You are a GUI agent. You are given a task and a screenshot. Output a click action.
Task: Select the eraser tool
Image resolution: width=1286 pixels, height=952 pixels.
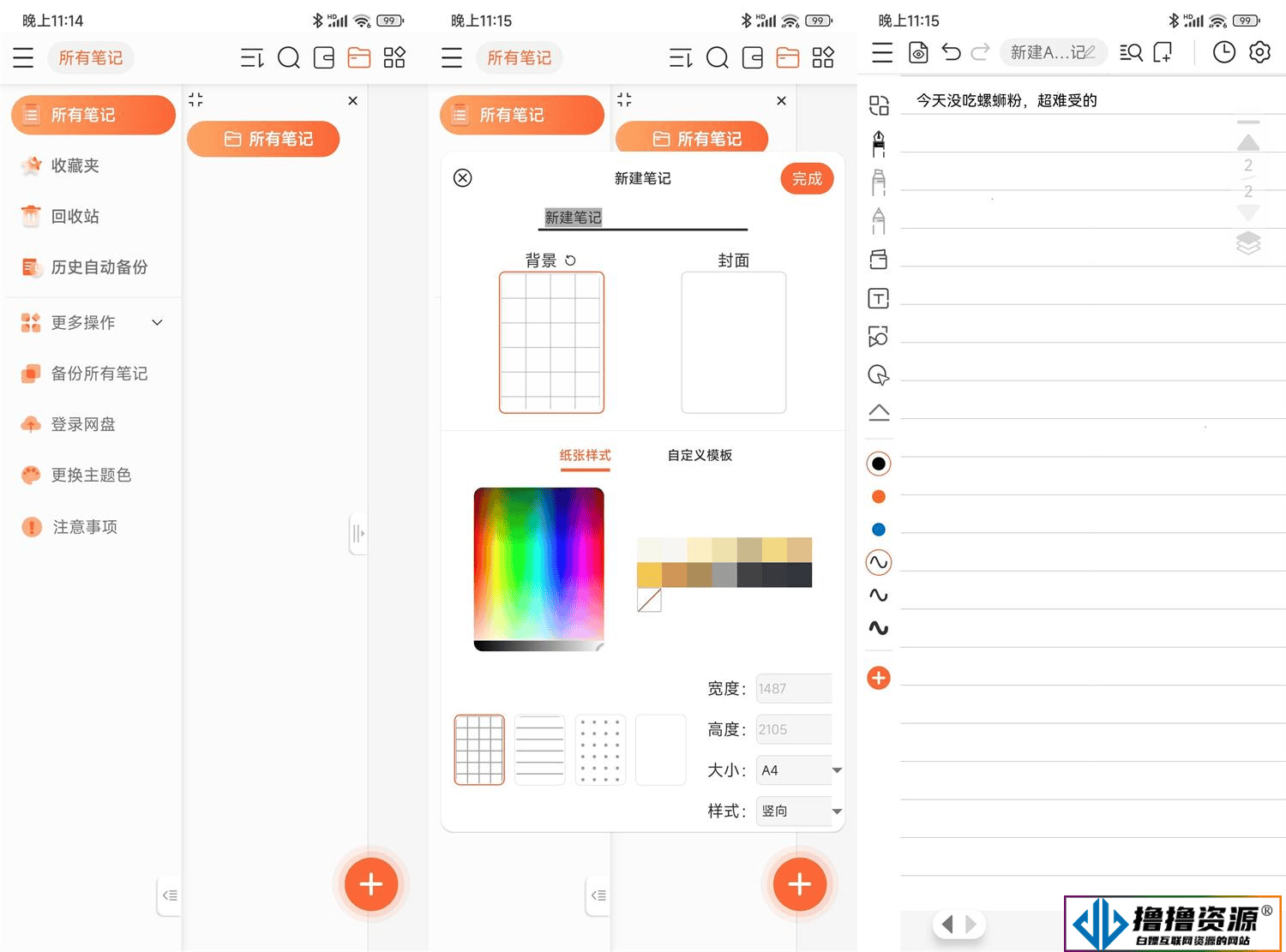tap(878, 259)
